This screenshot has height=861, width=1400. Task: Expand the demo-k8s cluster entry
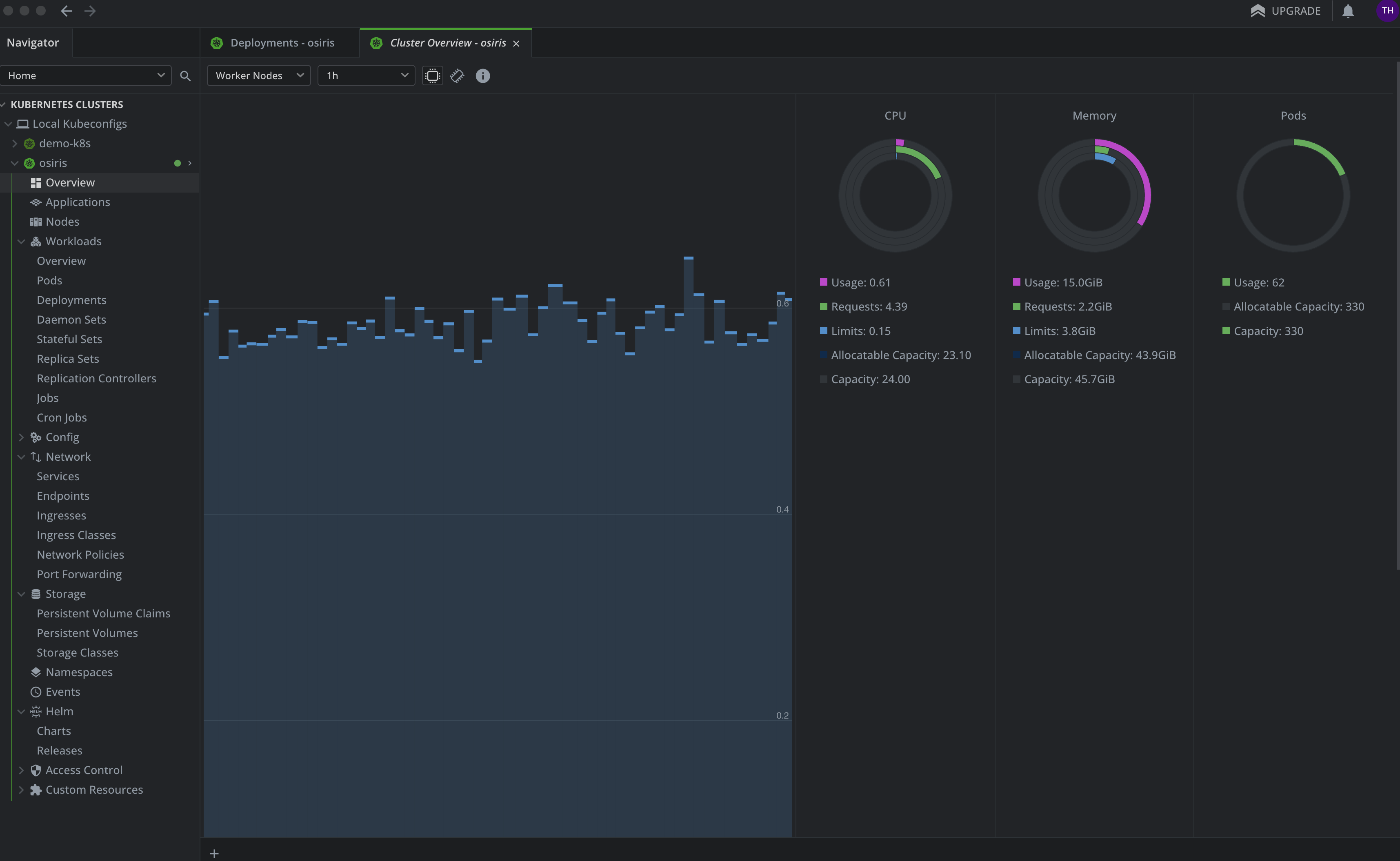[14, 144]
